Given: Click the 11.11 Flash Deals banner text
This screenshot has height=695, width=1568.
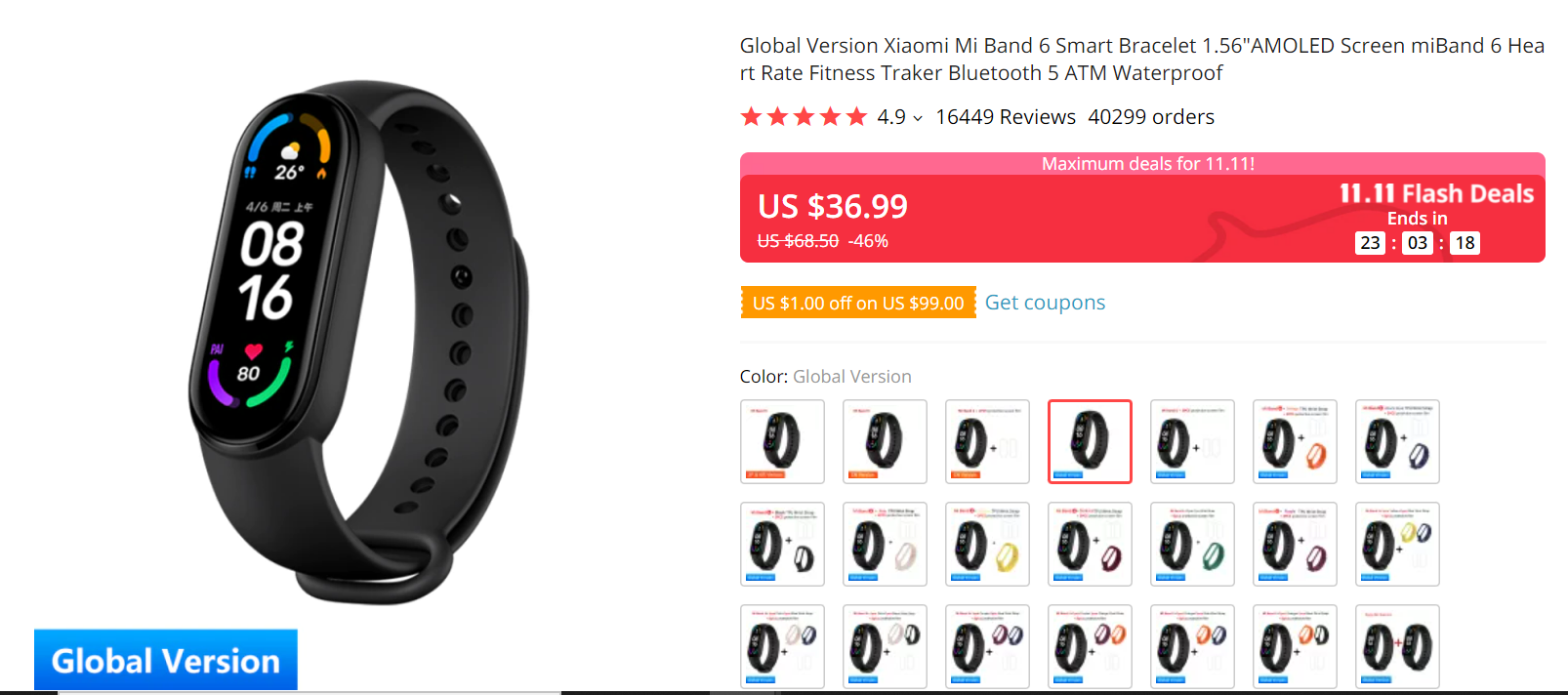Looking at the screenshot, I should (1435, 193).
